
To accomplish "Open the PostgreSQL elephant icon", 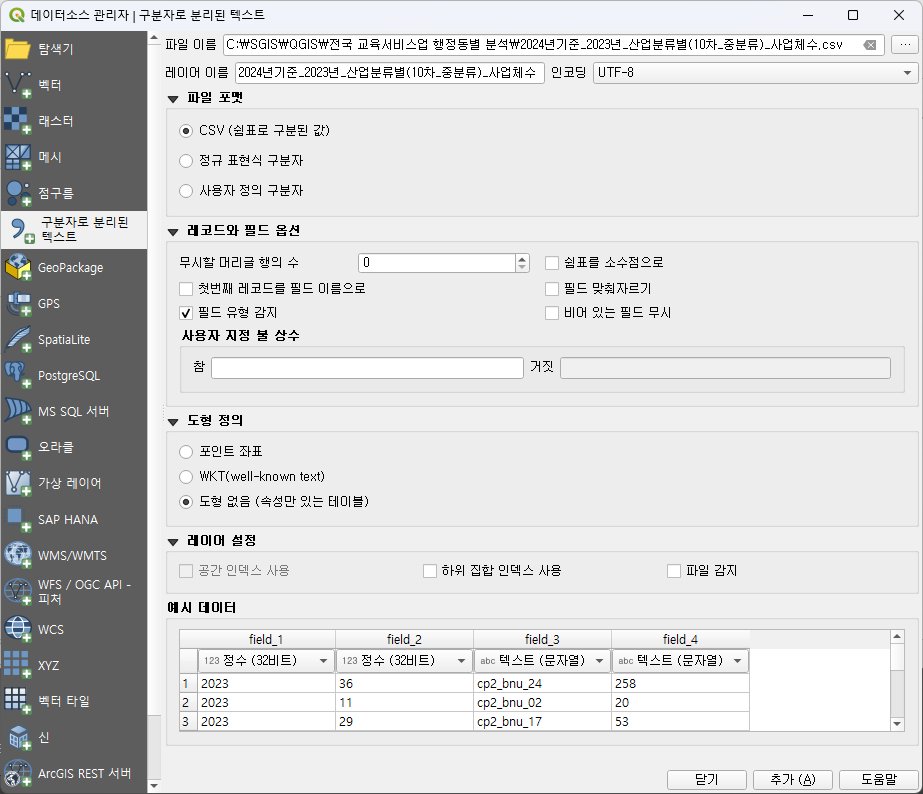I will 18,376.
